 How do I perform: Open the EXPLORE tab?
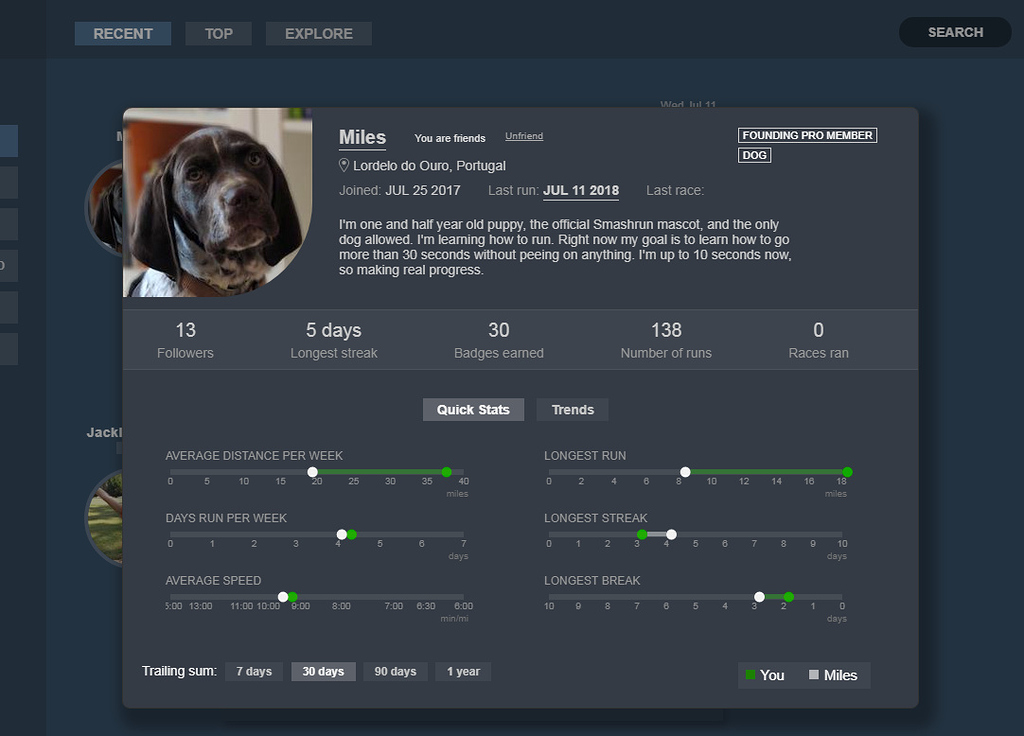click(318, 33)
